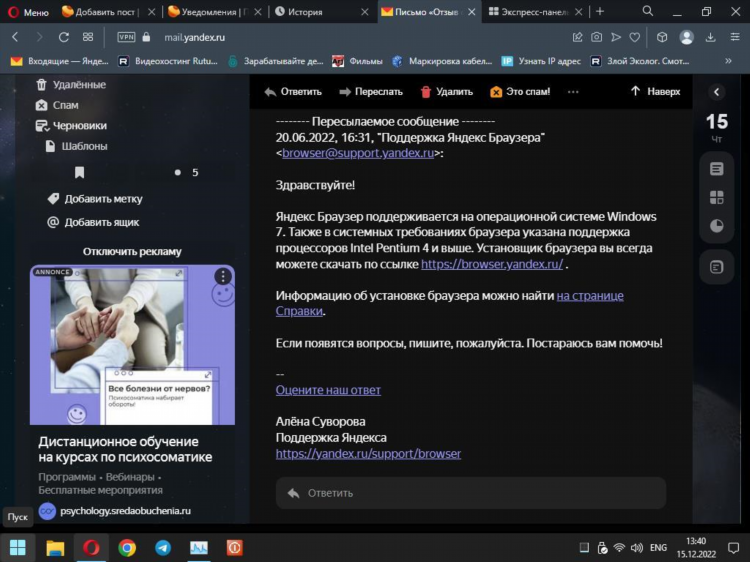Go back with the browser back arrow
The image size is (750, 562).
[x=15, y=37]
